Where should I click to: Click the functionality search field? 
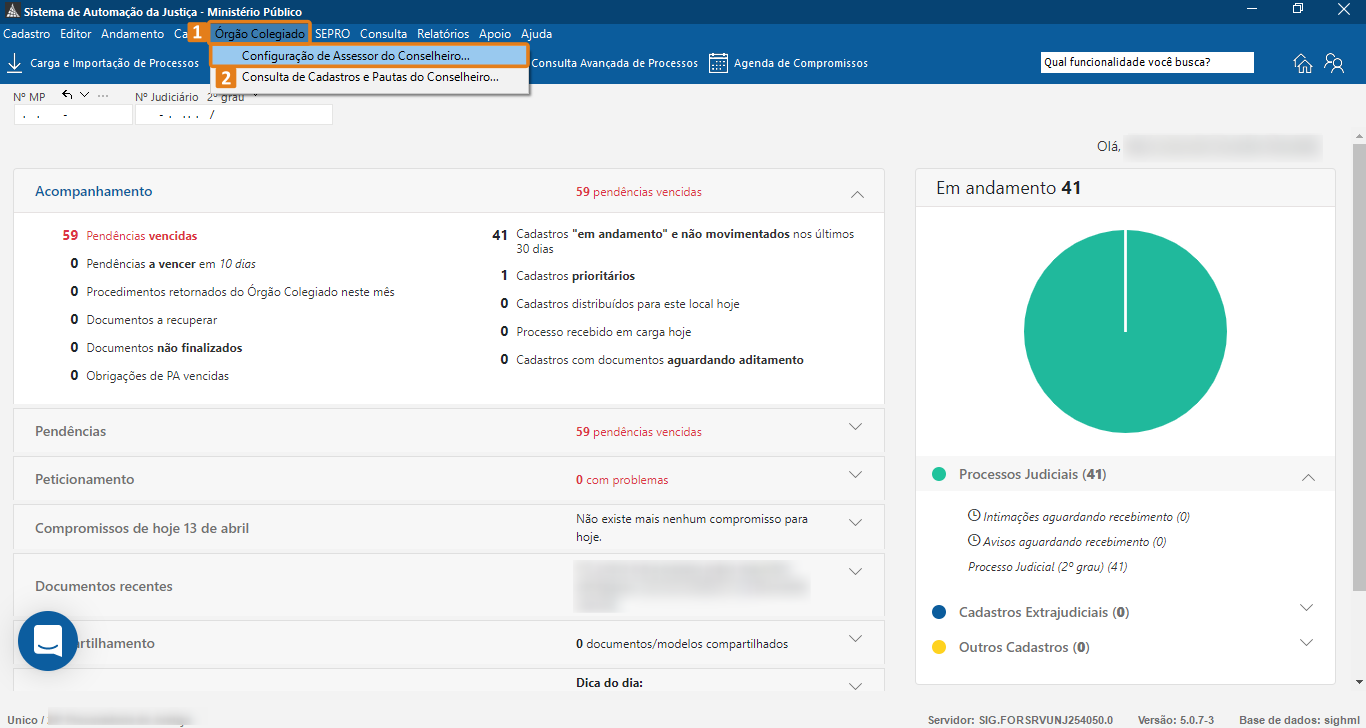(1147, 63)
